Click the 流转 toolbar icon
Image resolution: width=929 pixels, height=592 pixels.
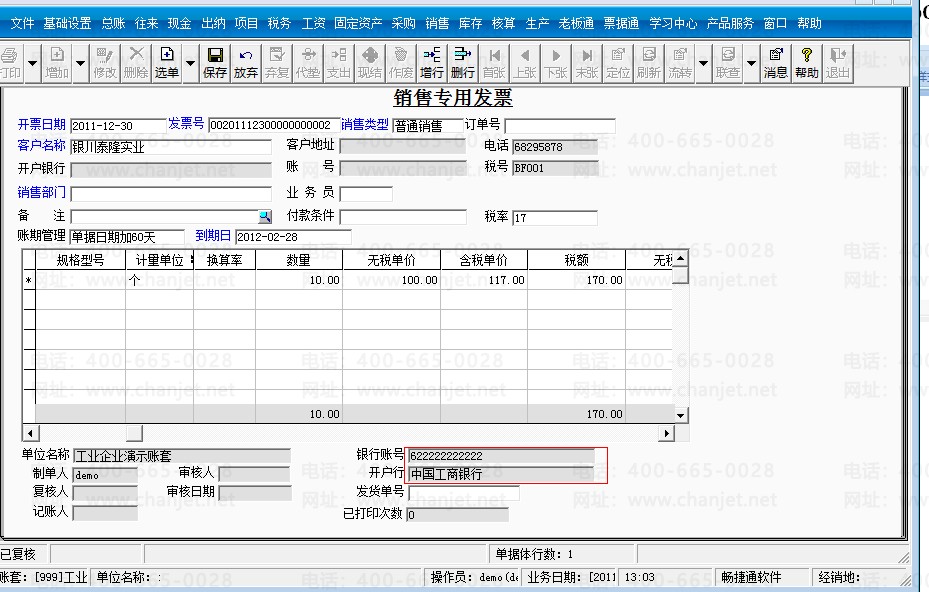(x=680, y=63)
